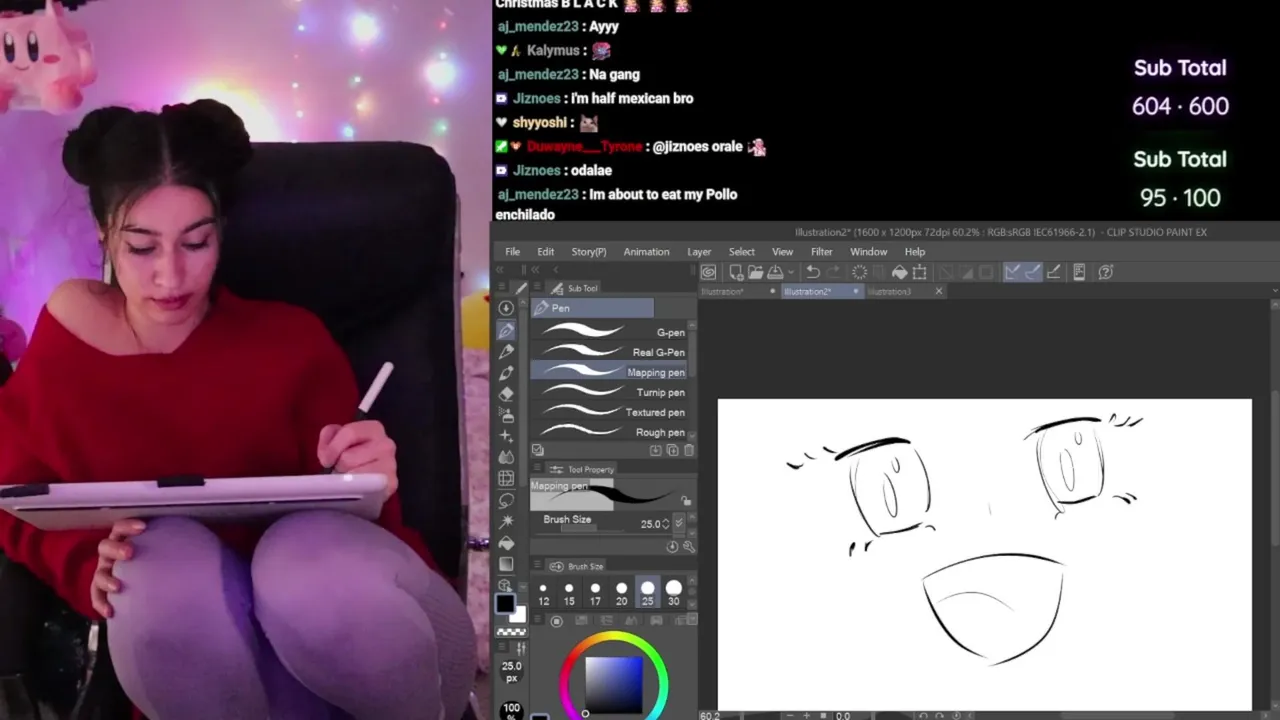Screen dimensions: 1280x720
Task: Select the Fill bucket tool
Action: click(x=506, y=543)
